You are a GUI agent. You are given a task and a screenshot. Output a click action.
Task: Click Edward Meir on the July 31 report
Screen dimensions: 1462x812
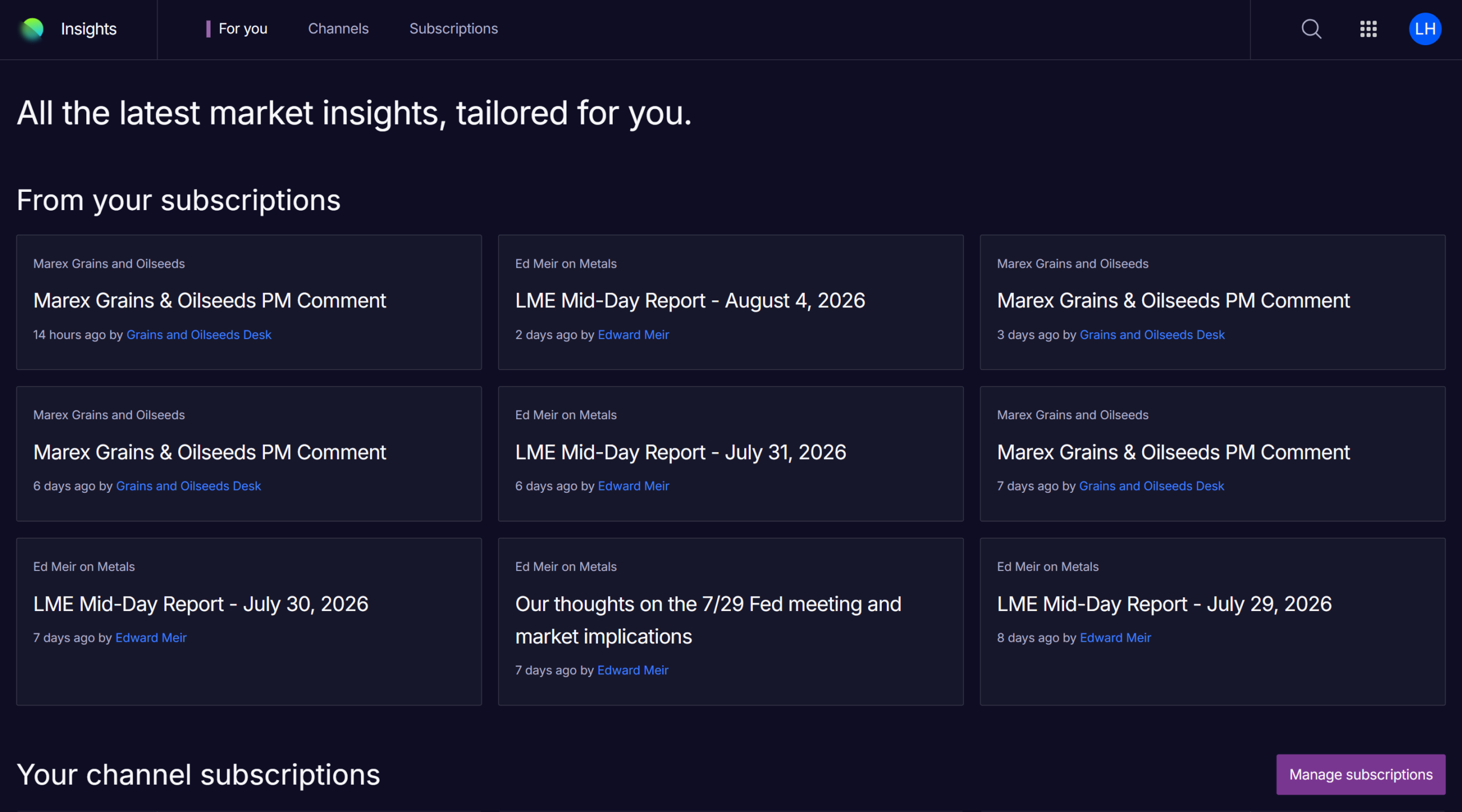point(633,486)
